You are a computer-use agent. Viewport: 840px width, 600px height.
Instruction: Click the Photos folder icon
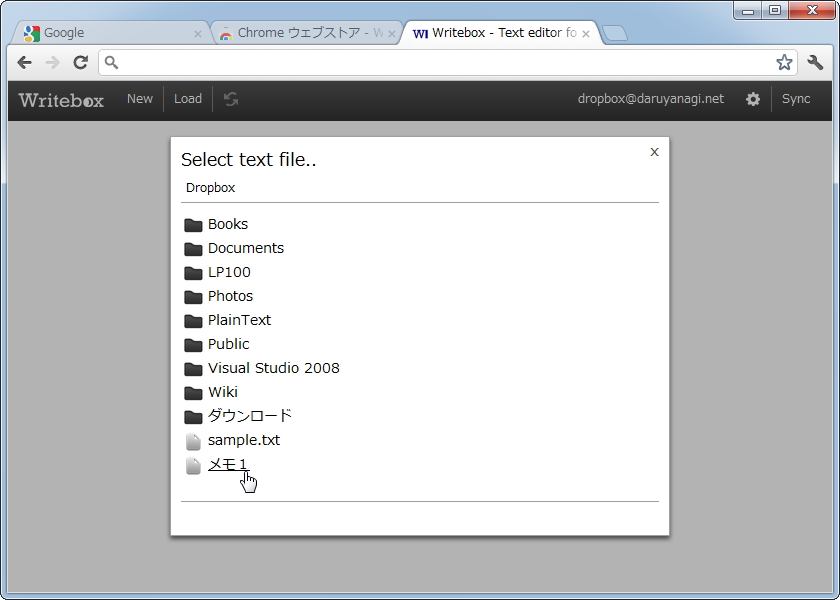(193, 296)
